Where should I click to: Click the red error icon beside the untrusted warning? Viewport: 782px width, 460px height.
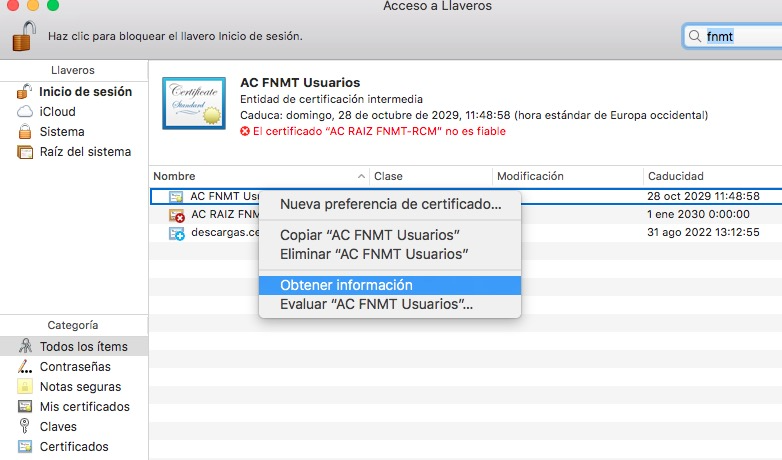(x=245, y=131)
